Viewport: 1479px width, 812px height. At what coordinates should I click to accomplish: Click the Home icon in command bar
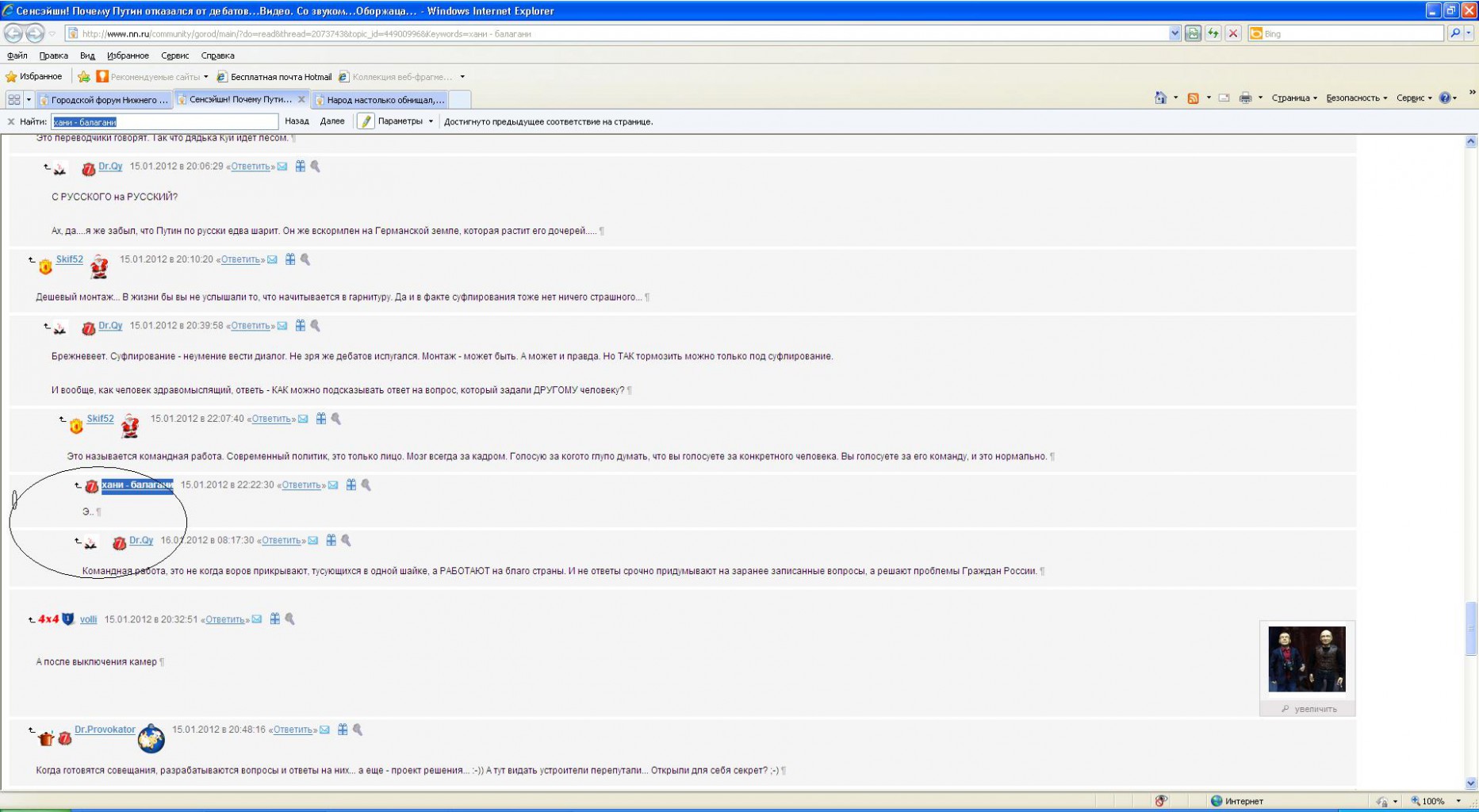(x=1160, y=98)
